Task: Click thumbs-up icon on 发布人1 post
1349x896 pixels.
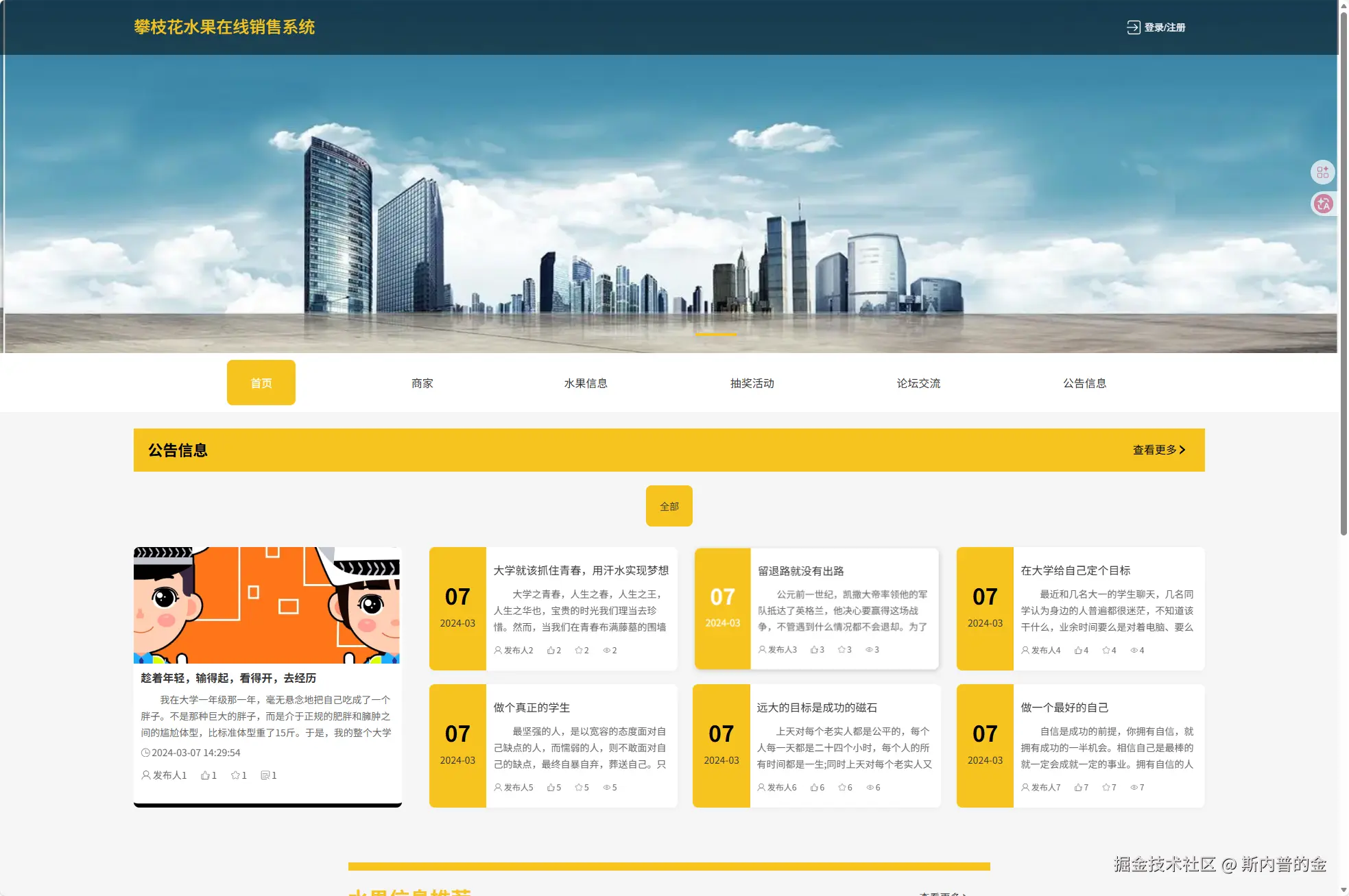Action: 205,775
